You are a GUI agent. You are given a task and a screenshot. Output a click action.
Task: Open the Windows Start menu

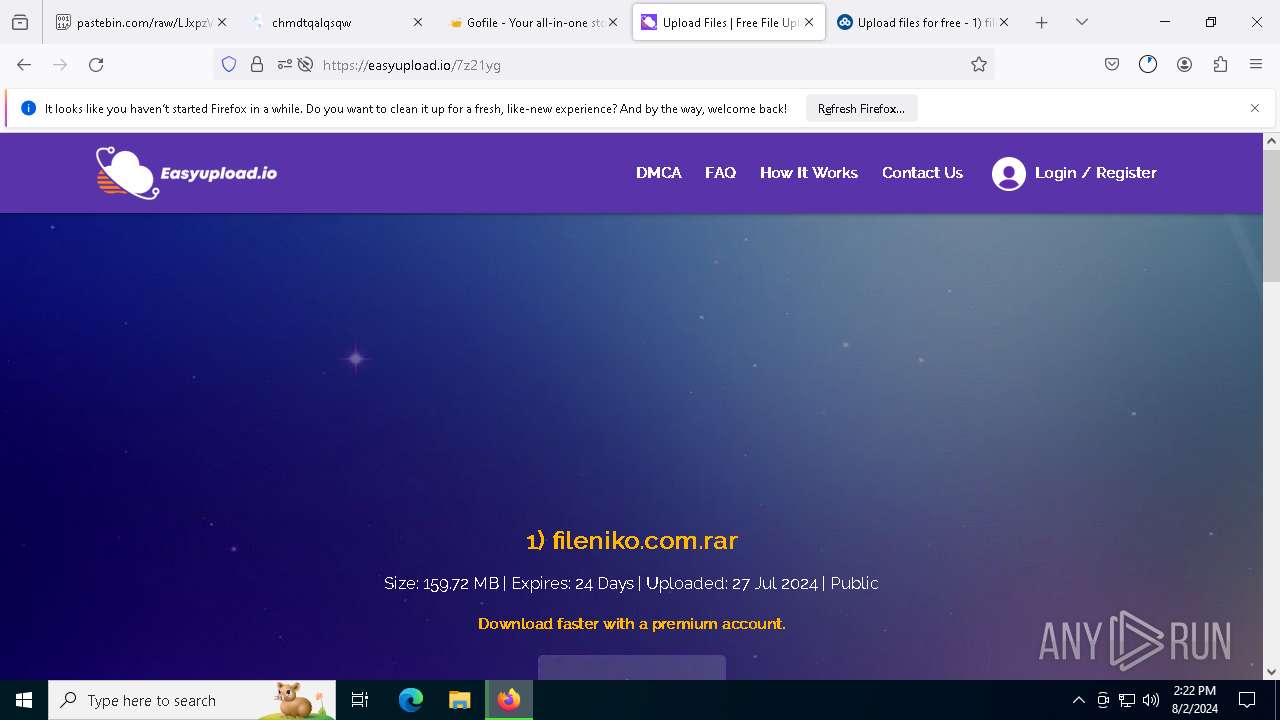pyautogui.click(x=24, y=700)
